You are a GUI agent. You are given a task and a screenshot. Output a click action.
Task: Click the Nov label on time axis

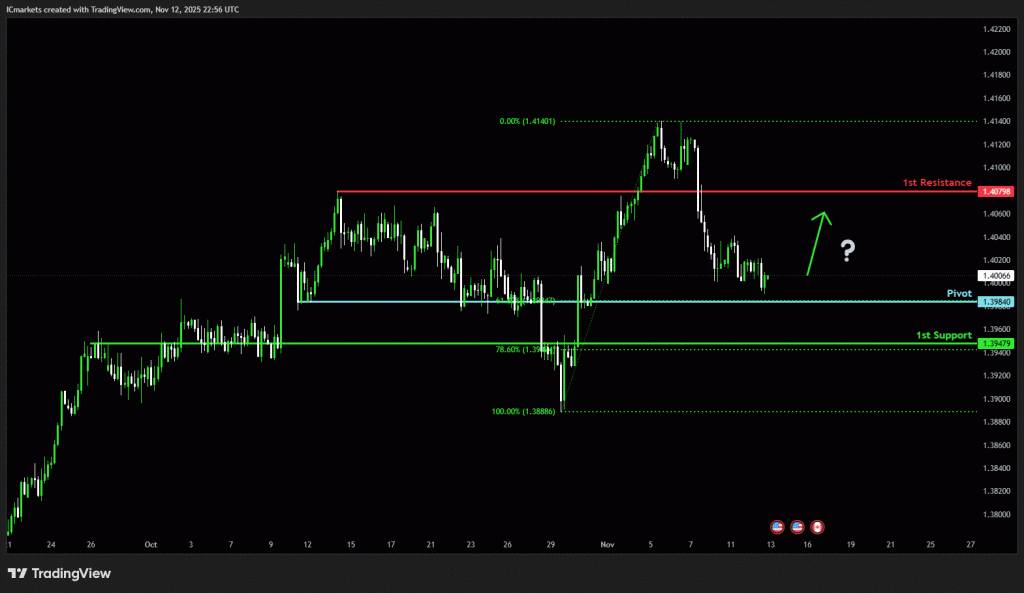[x=607, y=545]
